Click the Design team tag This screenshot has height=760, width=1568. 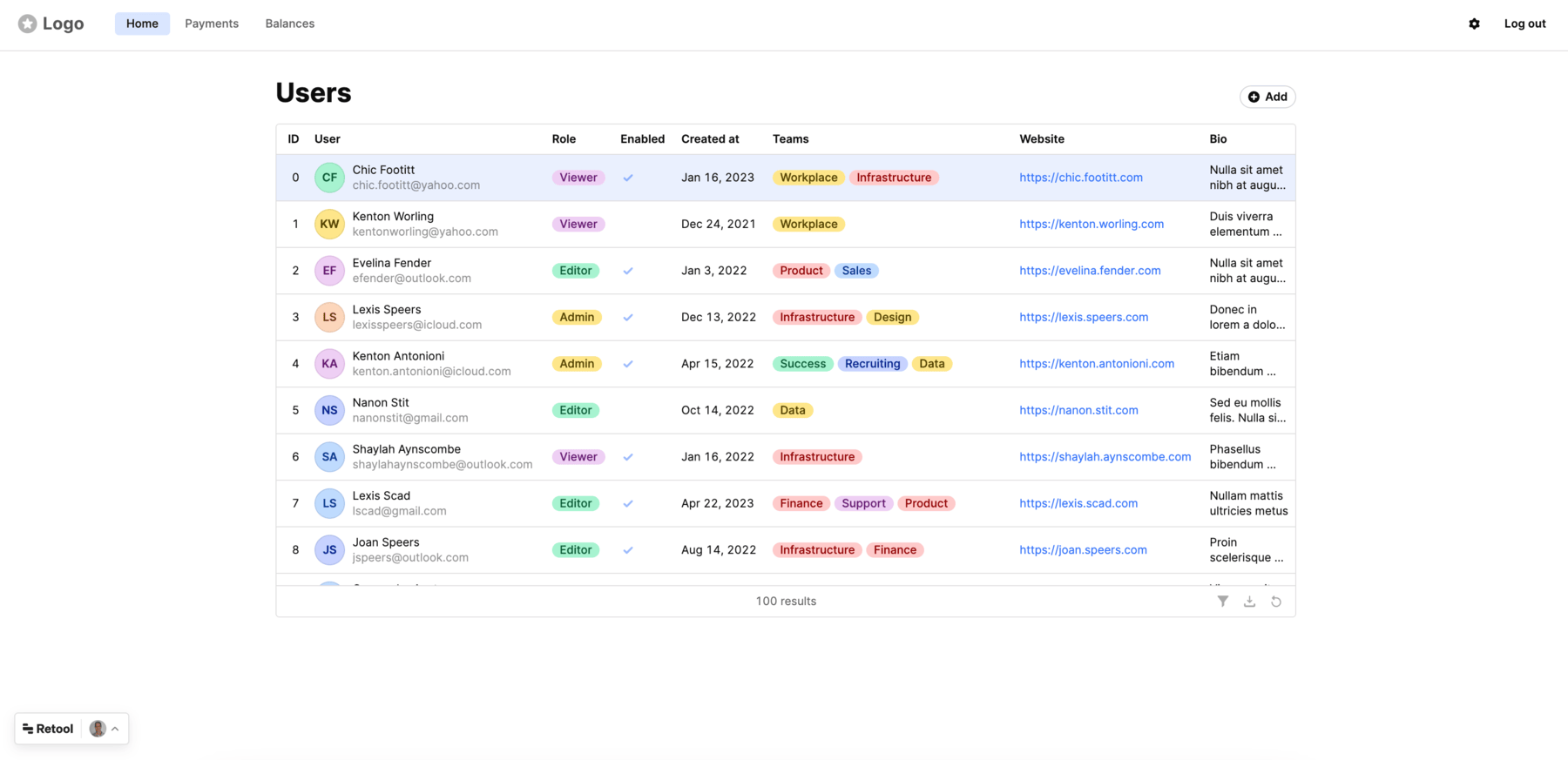(x=892, y=317)
